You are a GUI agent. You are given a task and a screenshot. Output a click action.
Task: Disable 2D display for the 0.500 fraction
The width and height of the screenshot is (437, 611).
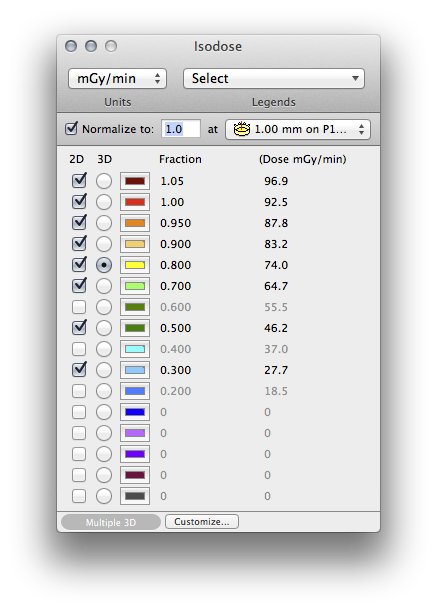[x=79, y=328]
